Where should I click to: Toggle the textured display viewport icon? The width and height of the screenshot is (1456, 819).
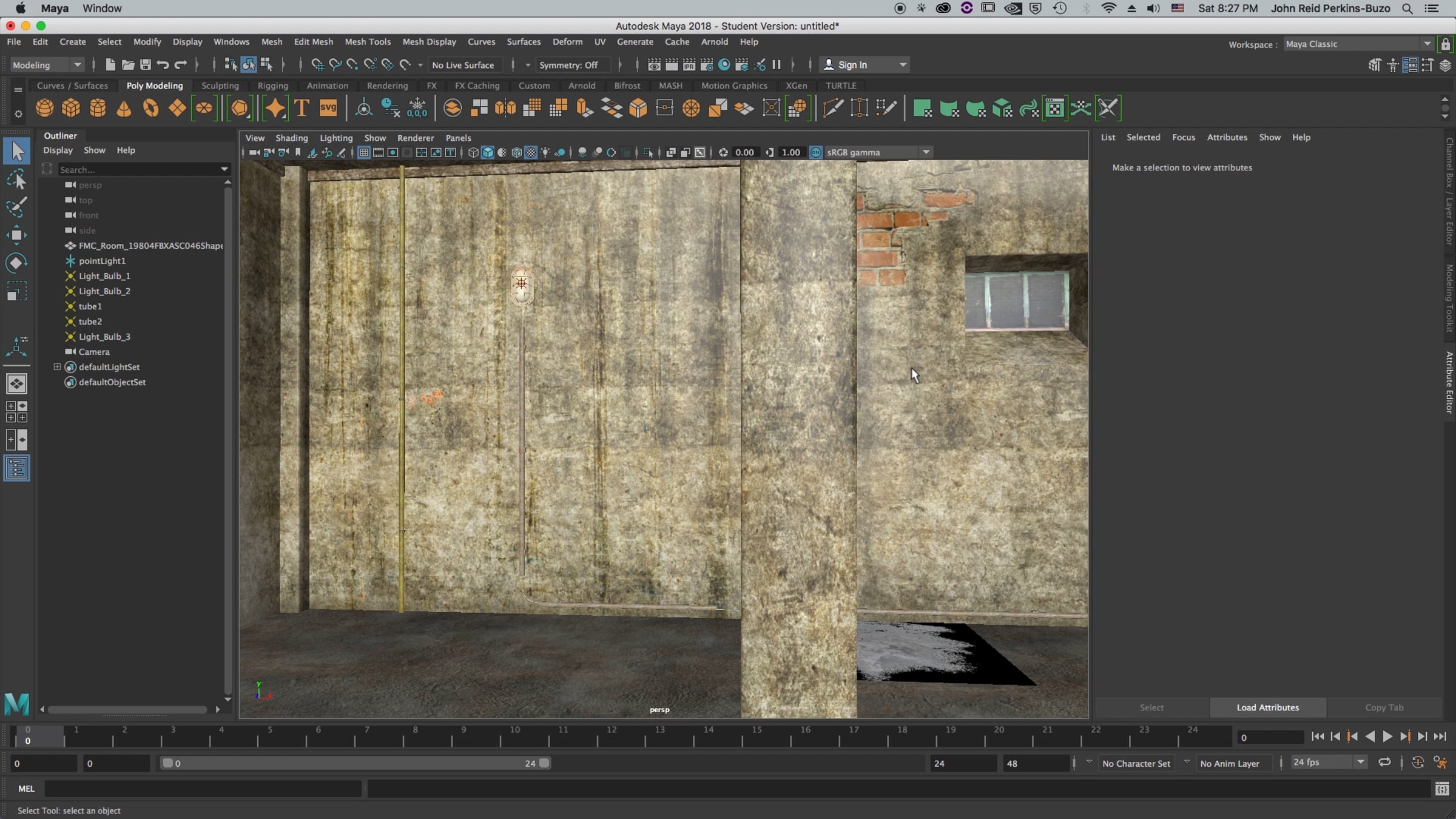tap(531, 153)
